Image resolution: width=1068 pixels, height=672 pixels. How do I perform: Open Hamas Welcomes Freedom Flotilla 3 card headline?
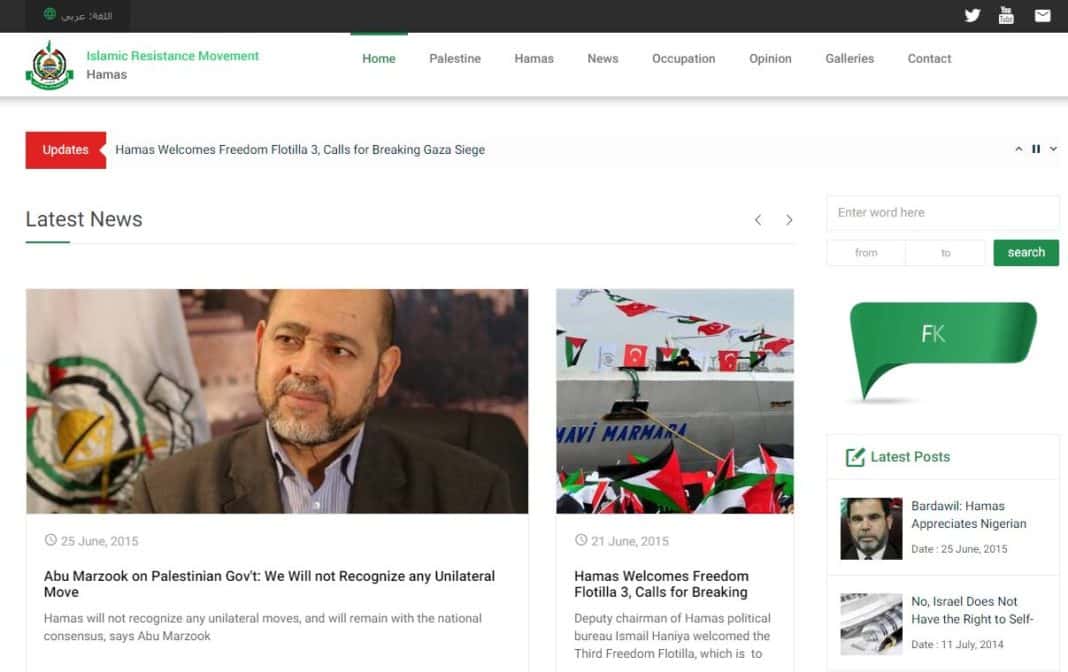click(661, 584)
